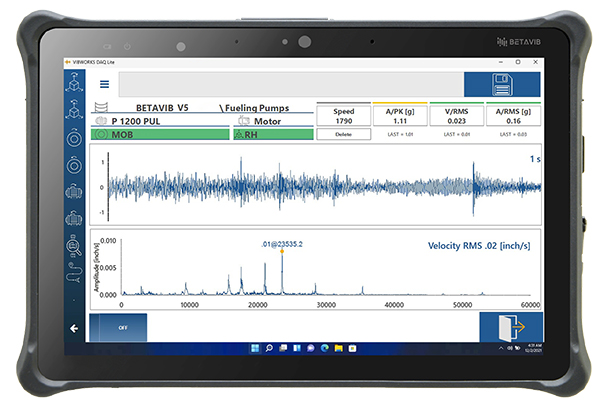This screenshot has height=405, width=600.
Task: Click LAST = 1.01 value text
Action: 400,134
